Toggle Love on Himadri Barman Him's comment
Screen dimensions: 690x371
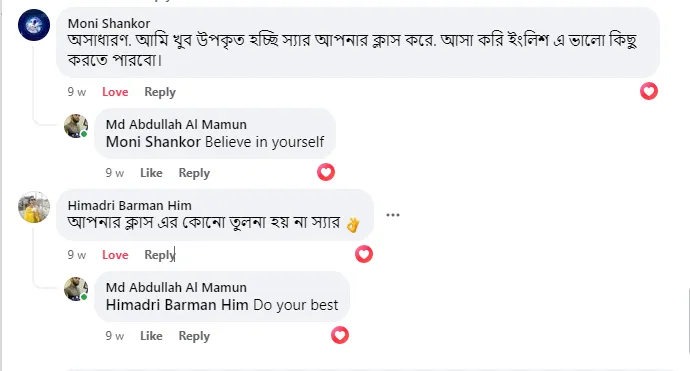click(115, 255)
